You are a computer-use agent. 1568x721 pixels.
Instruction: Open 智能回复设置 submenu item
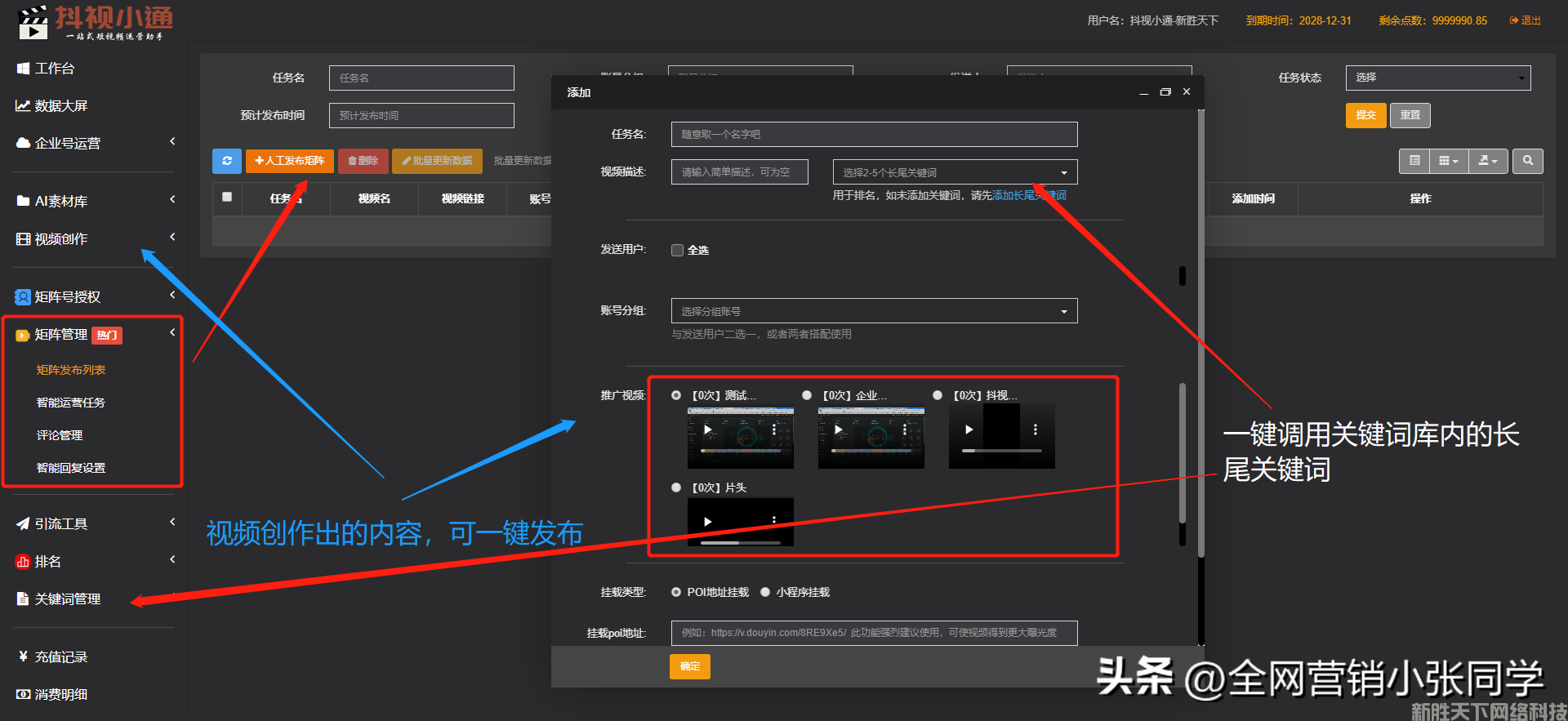coord(71,468)
